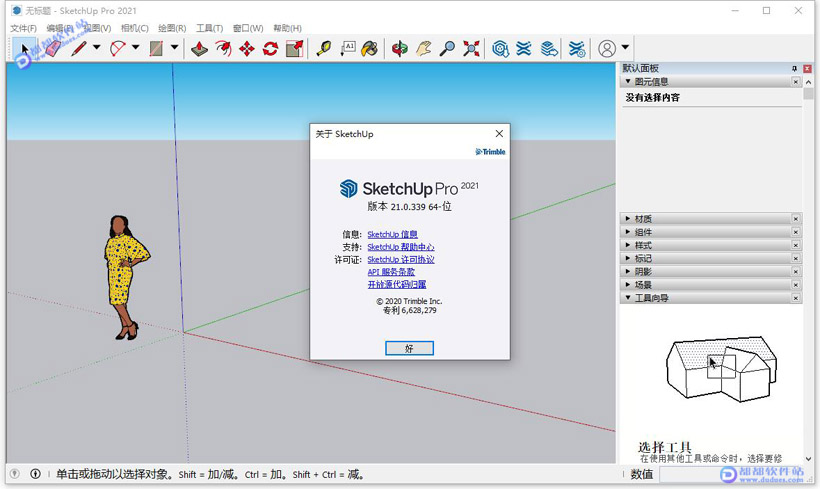Open the SketchUp 帮助中心 link
This screenshot has width=820, height=489.
pos(401,247)
